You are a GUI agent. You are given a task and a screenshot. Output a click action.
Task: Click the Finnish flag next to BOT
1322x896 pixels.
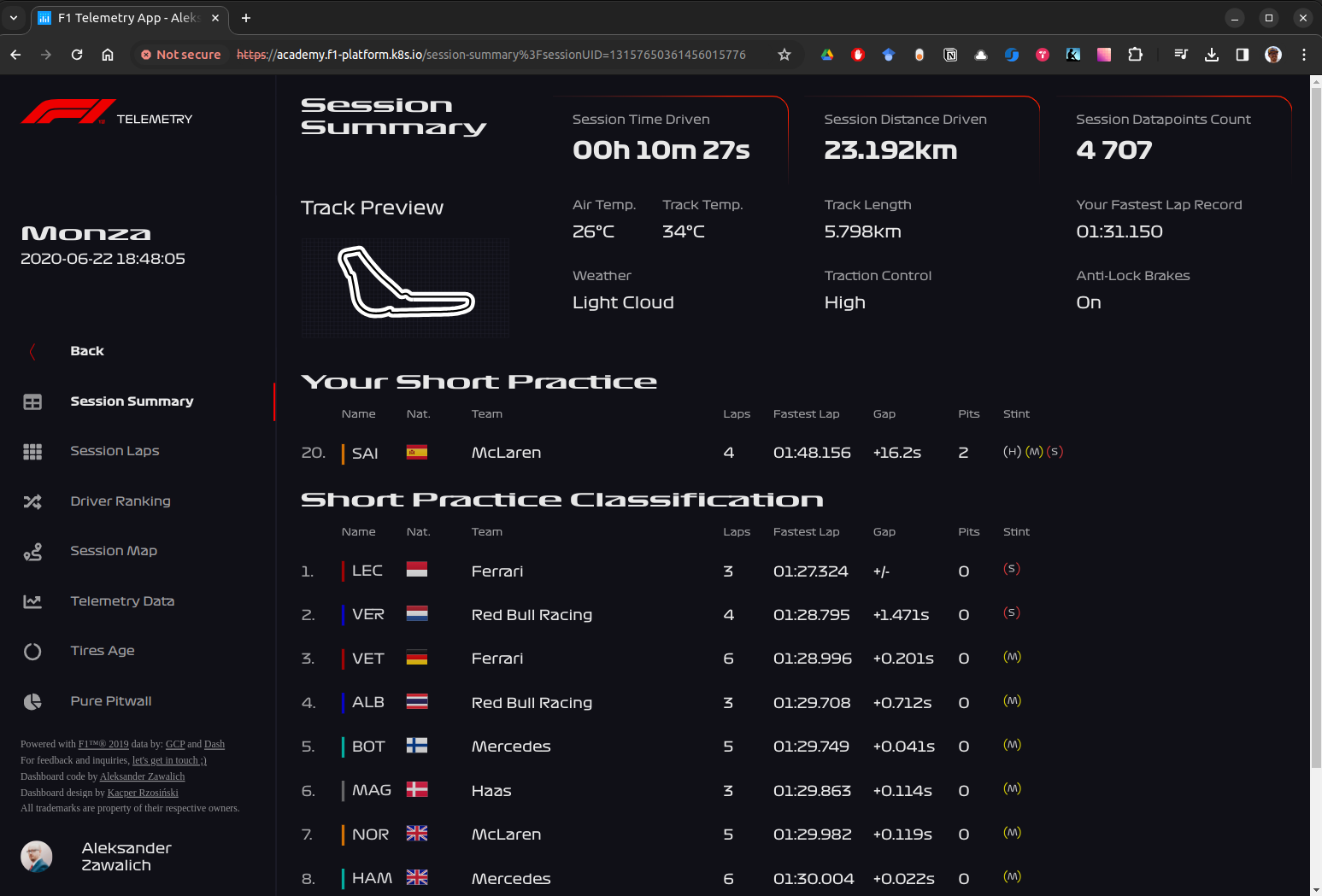pos(417,746)
